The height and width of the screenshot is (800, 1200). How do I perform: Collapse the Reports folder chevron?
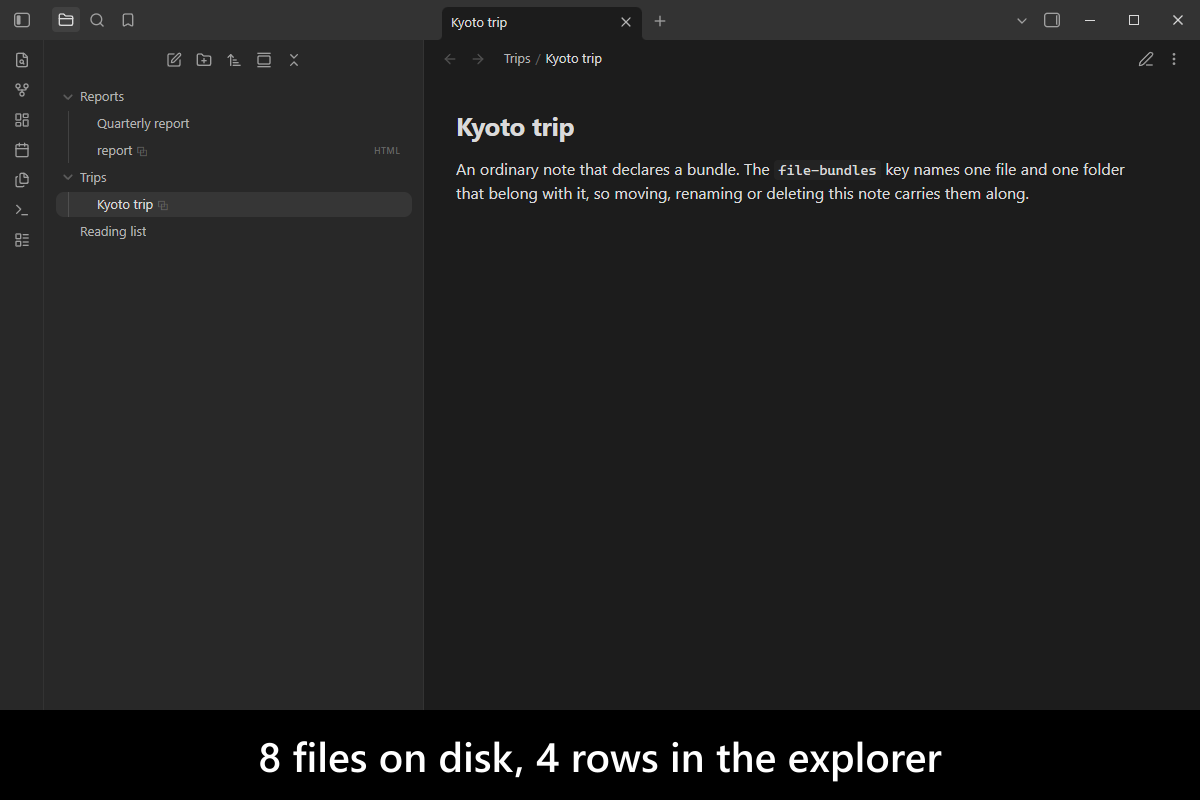(x=68, y=97)
